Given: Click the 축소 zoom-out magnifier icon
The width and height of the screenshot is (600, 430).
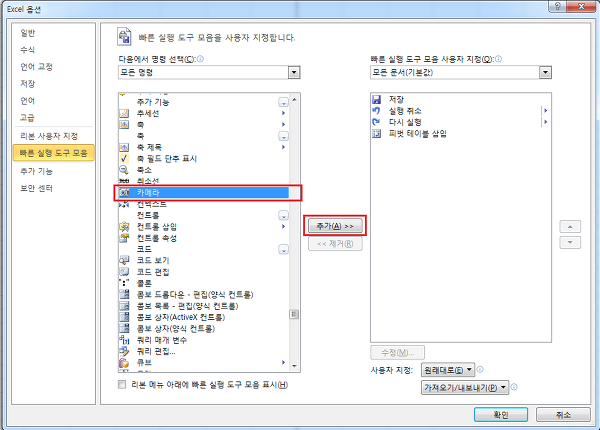Looking at the screenshot, I should [124, 169].
